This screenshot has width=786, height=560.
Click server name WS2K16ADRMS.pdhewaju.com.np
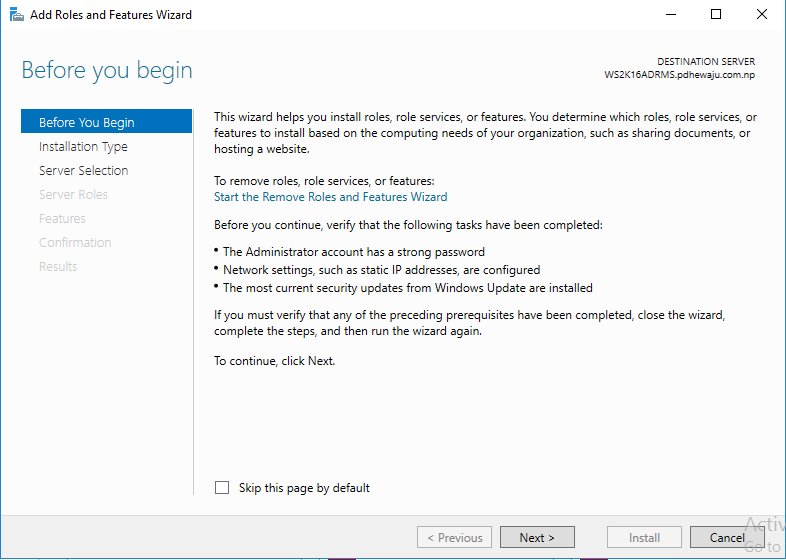tap(680, 75)
